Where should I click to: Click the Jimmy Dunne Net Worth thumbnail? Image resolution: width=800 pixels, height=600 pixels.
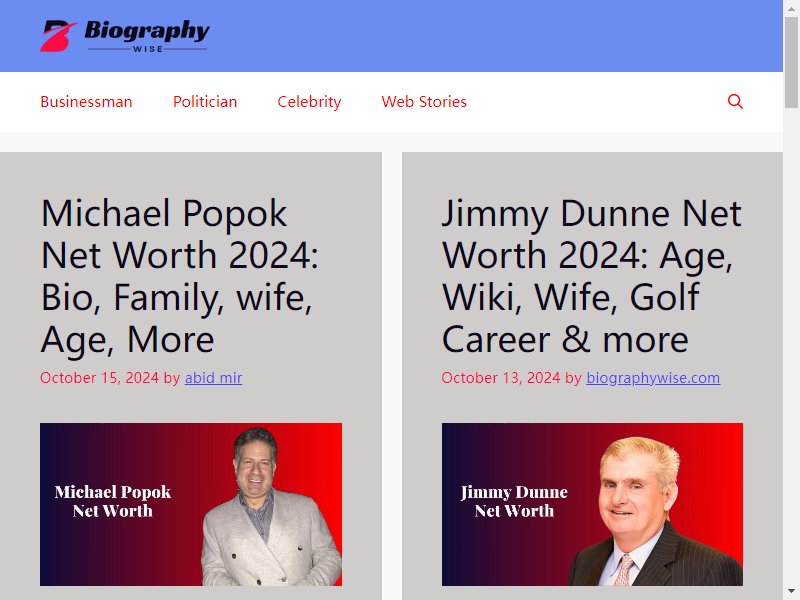click(592, 504)
